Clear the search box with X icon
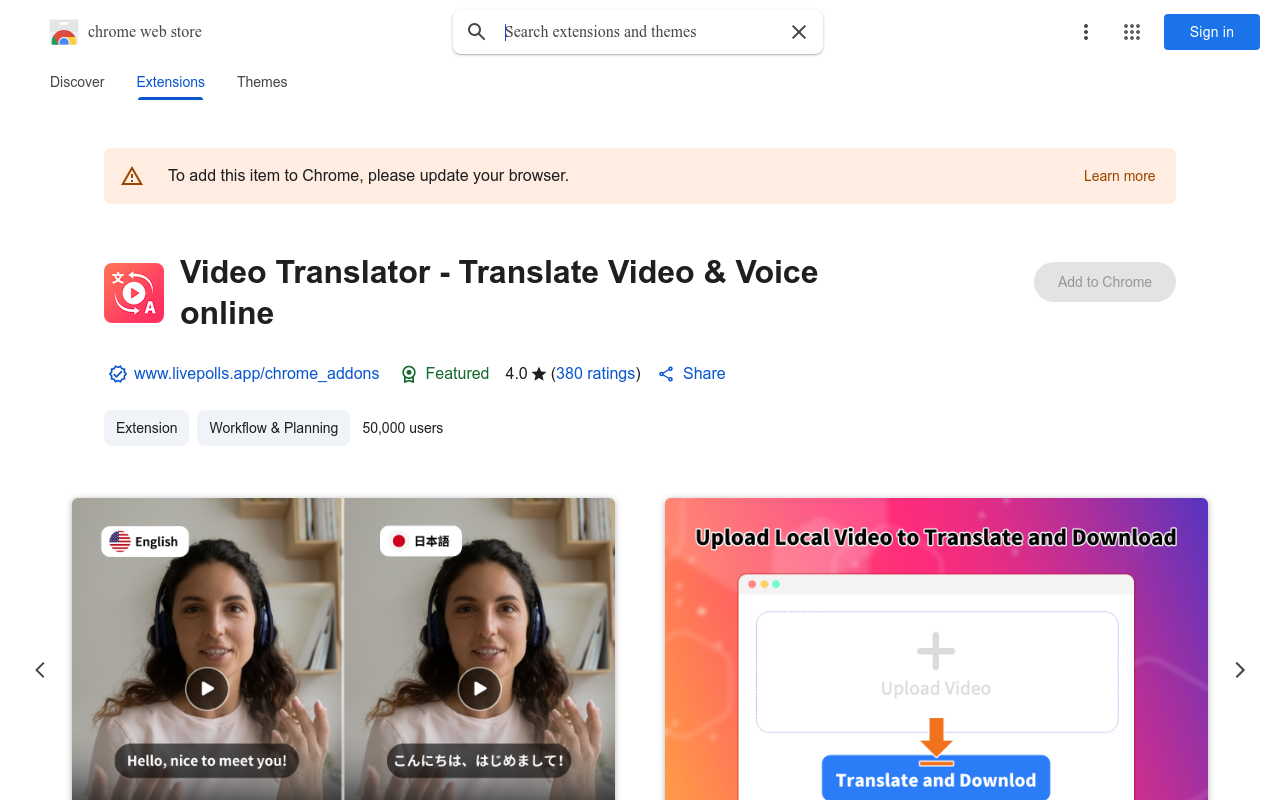 [x=799, y=32]
